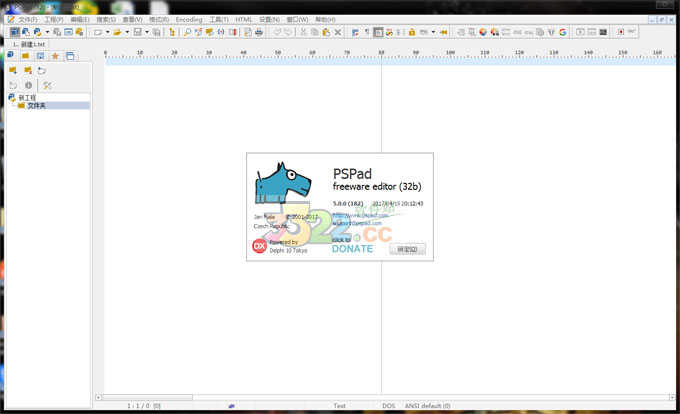Click the right scroll arrow at bottom
The height and width of the screenshot is (414, 680).
tap(672, 398)
